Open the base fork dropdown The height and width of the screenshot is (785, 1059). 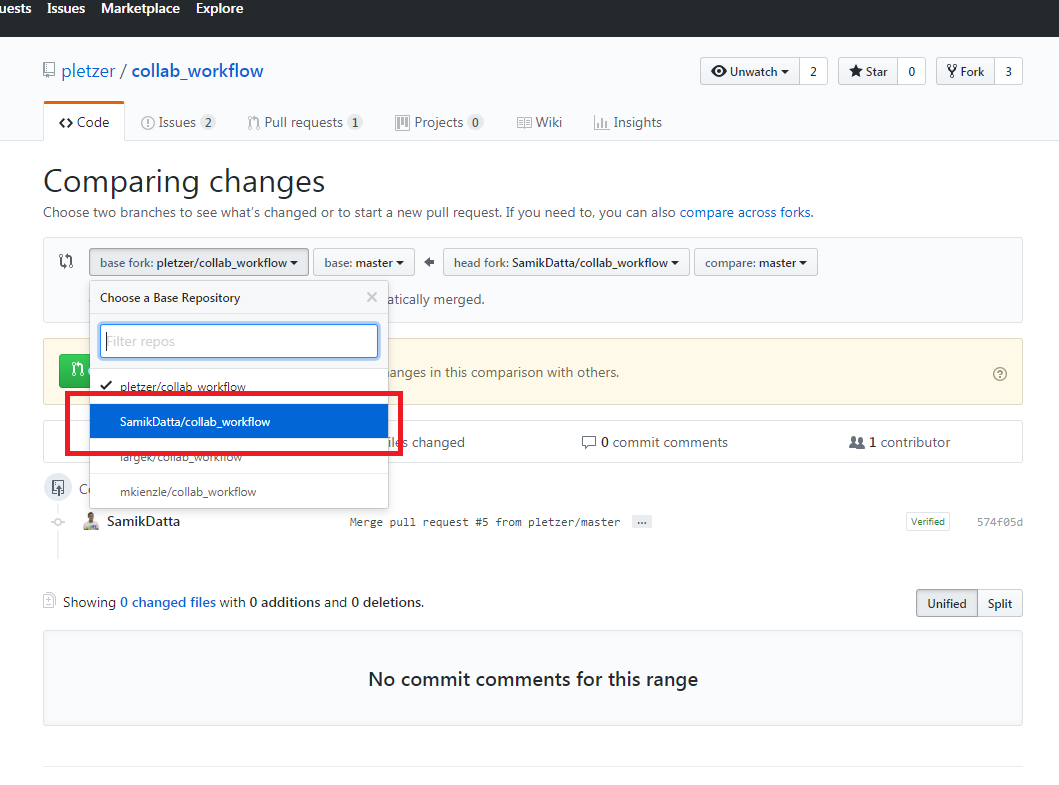click(199, 262)
